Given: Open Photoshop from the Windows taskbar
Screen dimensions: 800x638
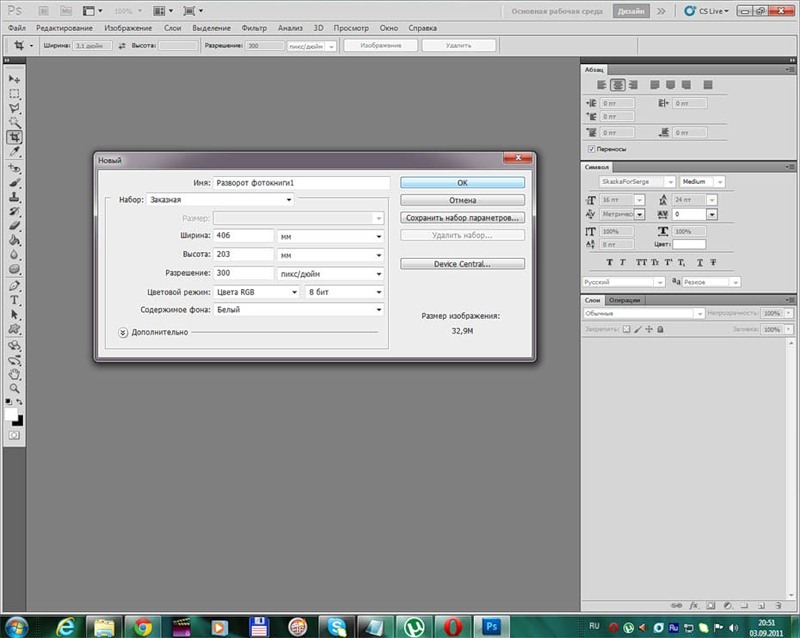Looking at the screenshot, I should [490, 626].
